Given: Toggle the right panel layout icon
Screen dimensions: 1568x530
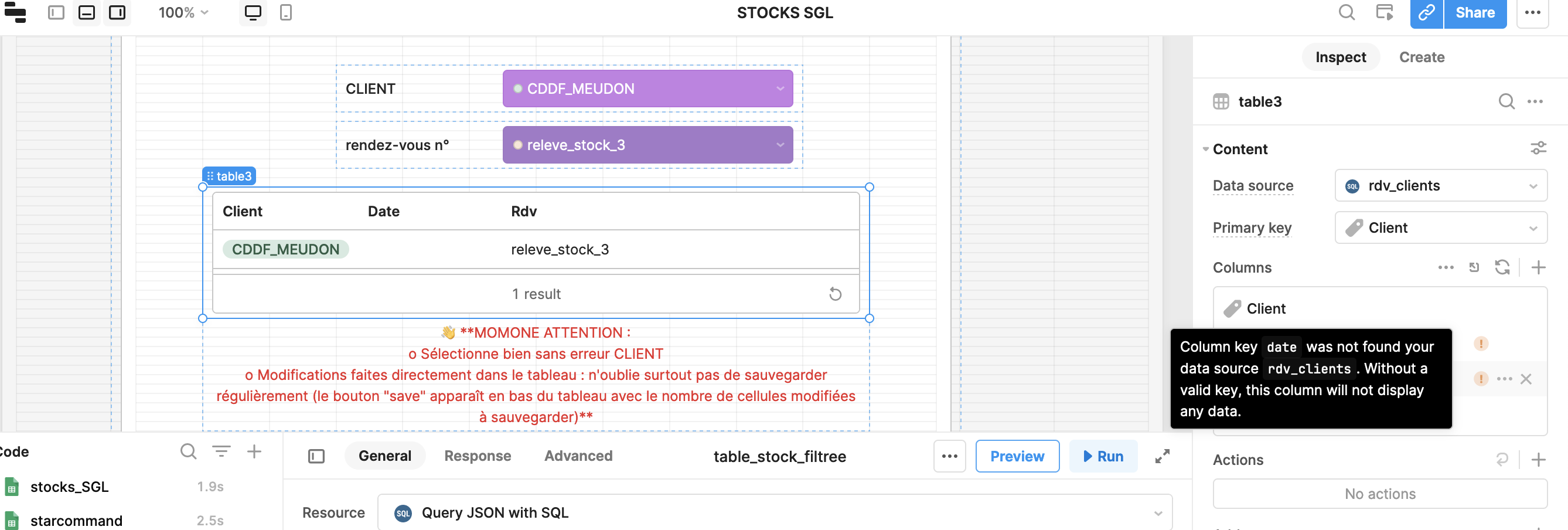Looking at the screenshot, I should (x=117, y=13).
